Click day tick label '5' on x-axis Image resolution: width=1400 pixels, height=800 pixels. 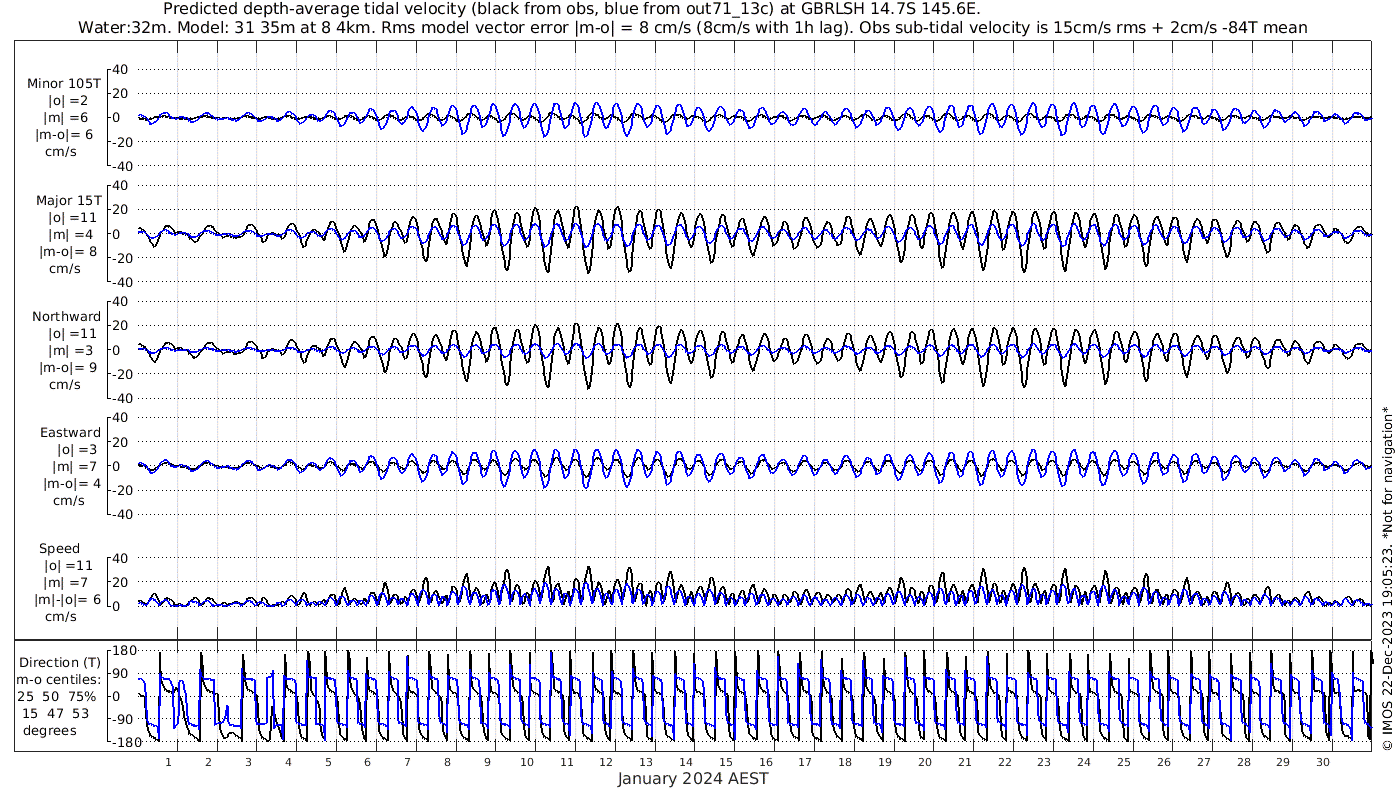point(327,761)
